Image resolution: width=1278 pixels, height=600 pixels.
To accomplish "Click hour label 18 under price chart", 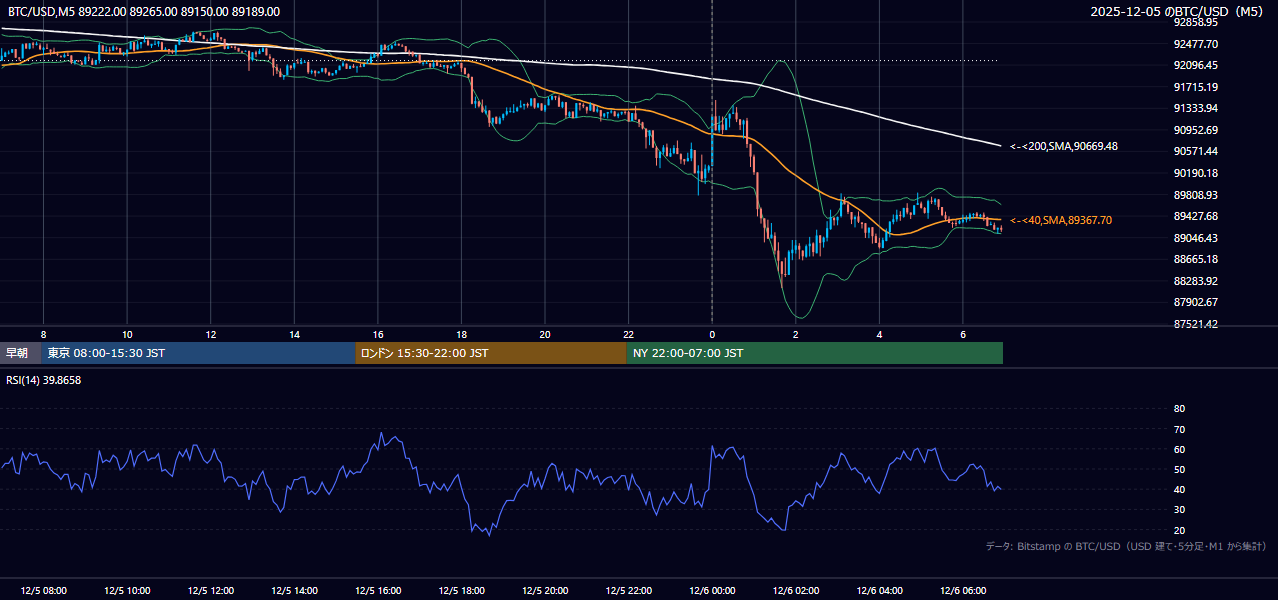I will pyautogui.click(x=461, y=334).
